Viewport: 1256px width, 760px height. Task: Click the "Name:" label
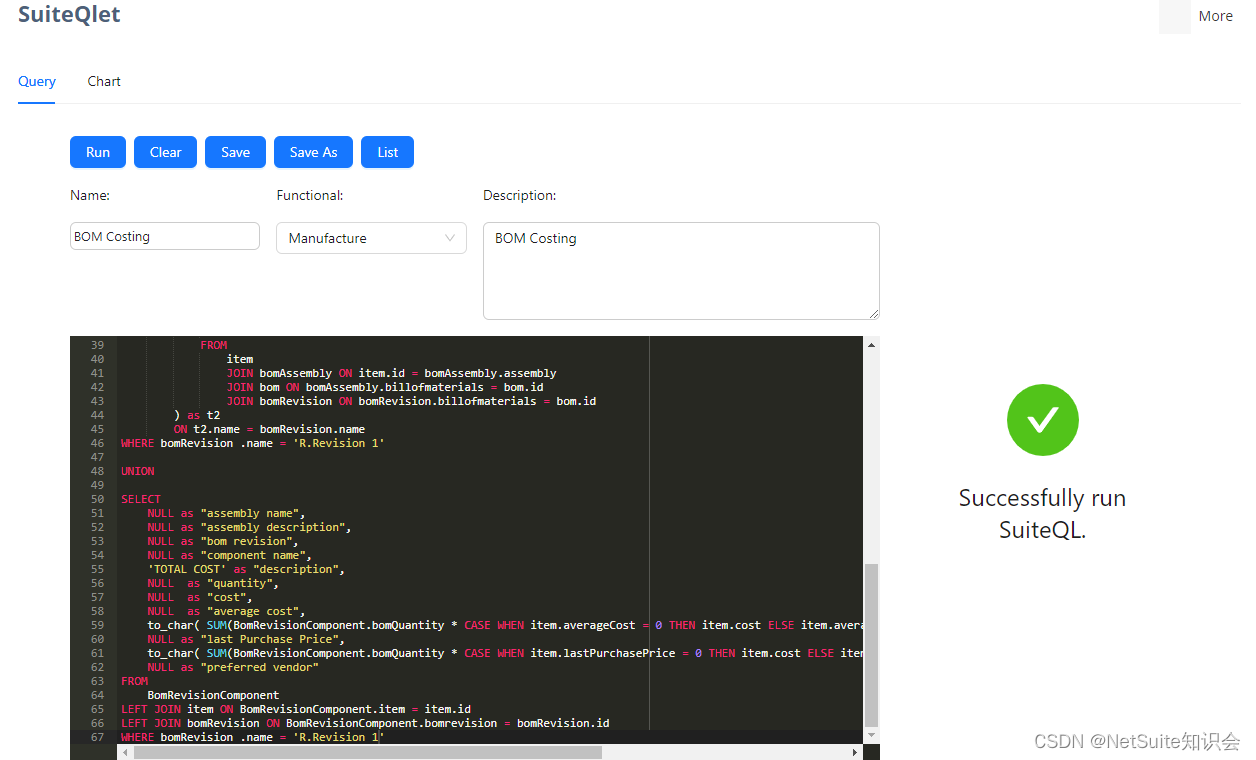(x=90, y=195)
